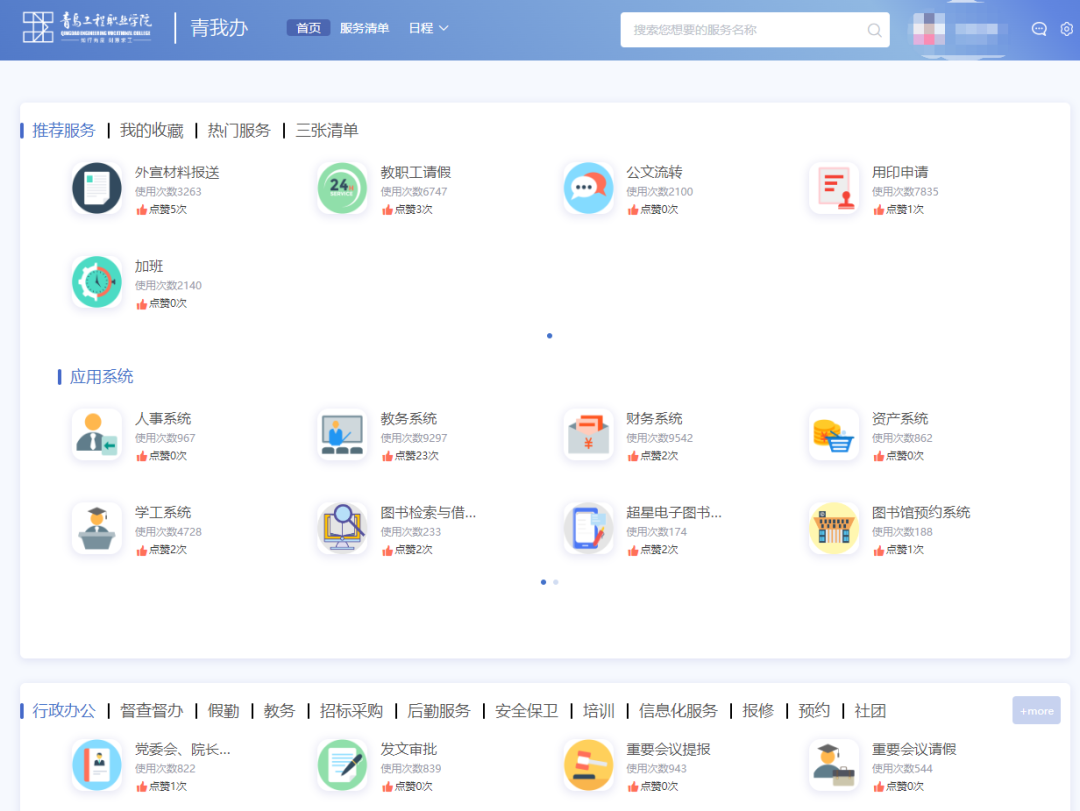Select the 资产系统 coins icon
The height and width of the screenshot is (811, 1080).
coord(834,433)
